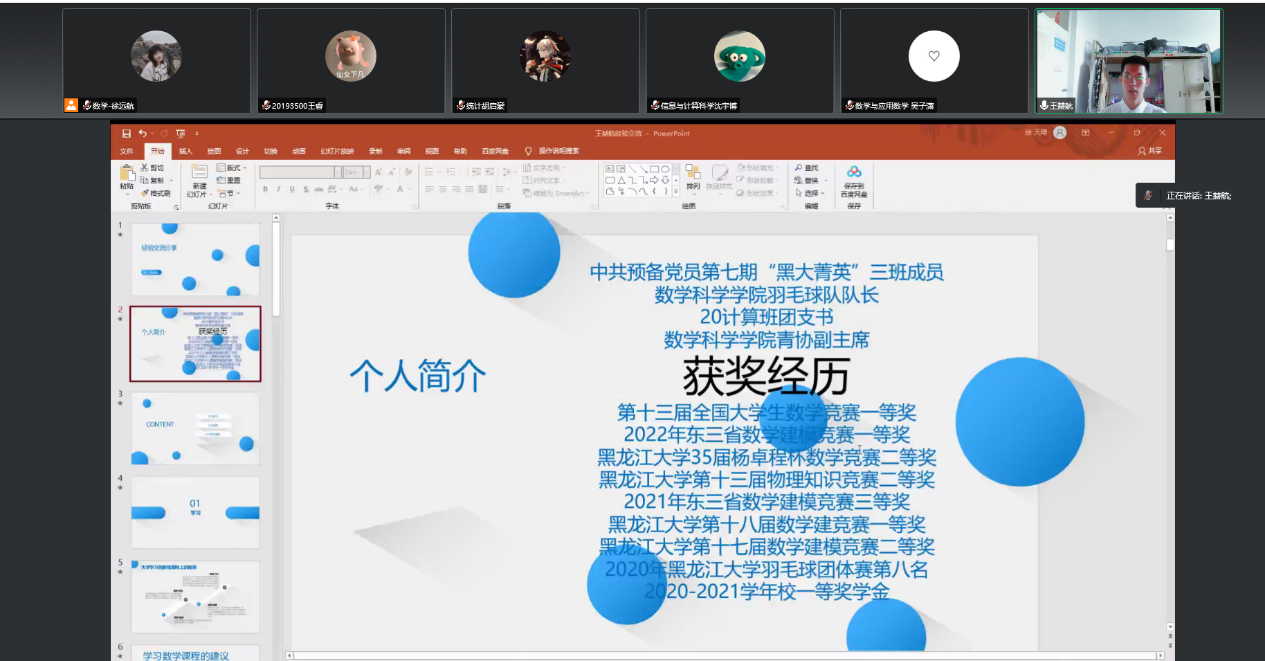Open the font name combo box
Viewport: 1265px width, 661px height.
[300, 172]
